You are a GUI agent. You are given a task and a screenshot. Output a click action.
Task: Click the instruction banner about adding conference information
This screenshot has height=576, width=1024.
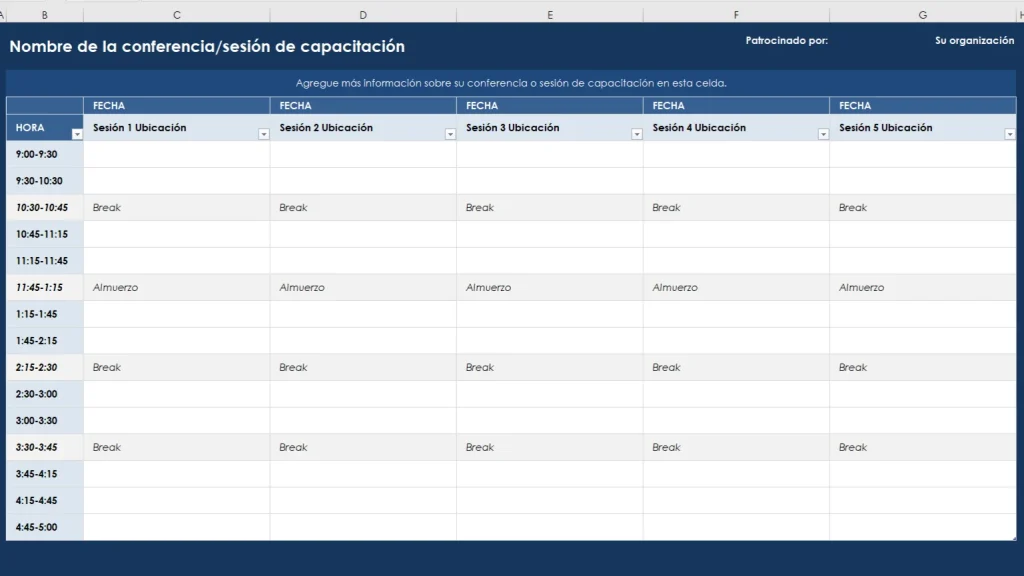(x=510, y=84)
